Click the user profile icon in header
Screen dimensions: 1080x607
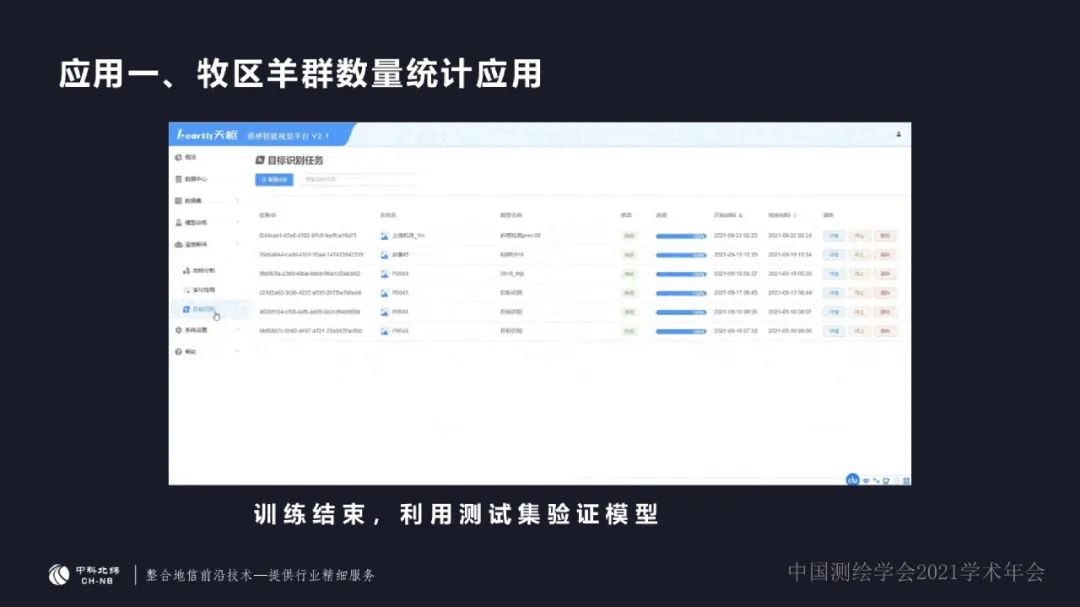point(898,134)
